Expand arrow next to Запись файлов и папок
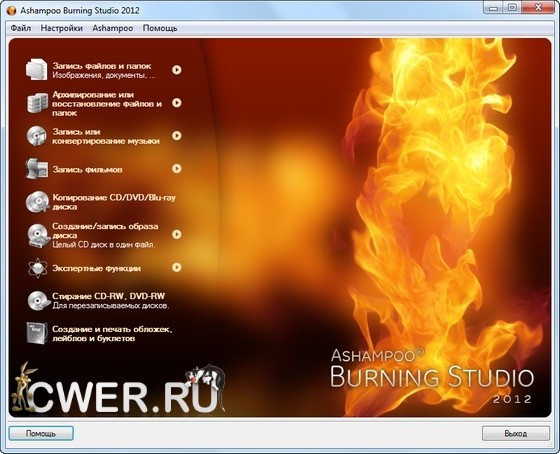The width and height of the screenshot is (560, 454). (x=177, y=70)
